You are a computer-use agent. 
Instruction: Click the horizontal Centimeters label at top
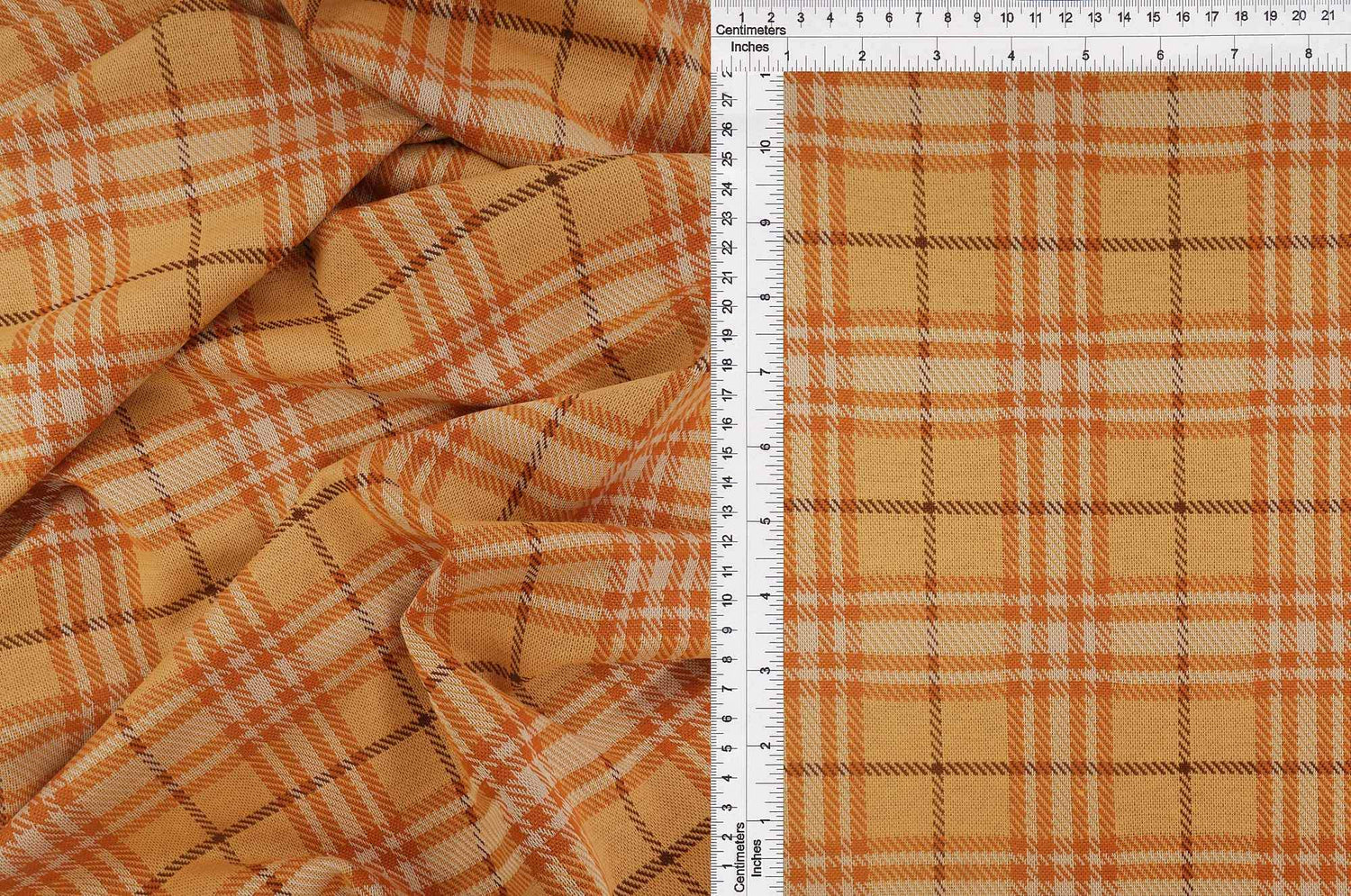[750, 30]
